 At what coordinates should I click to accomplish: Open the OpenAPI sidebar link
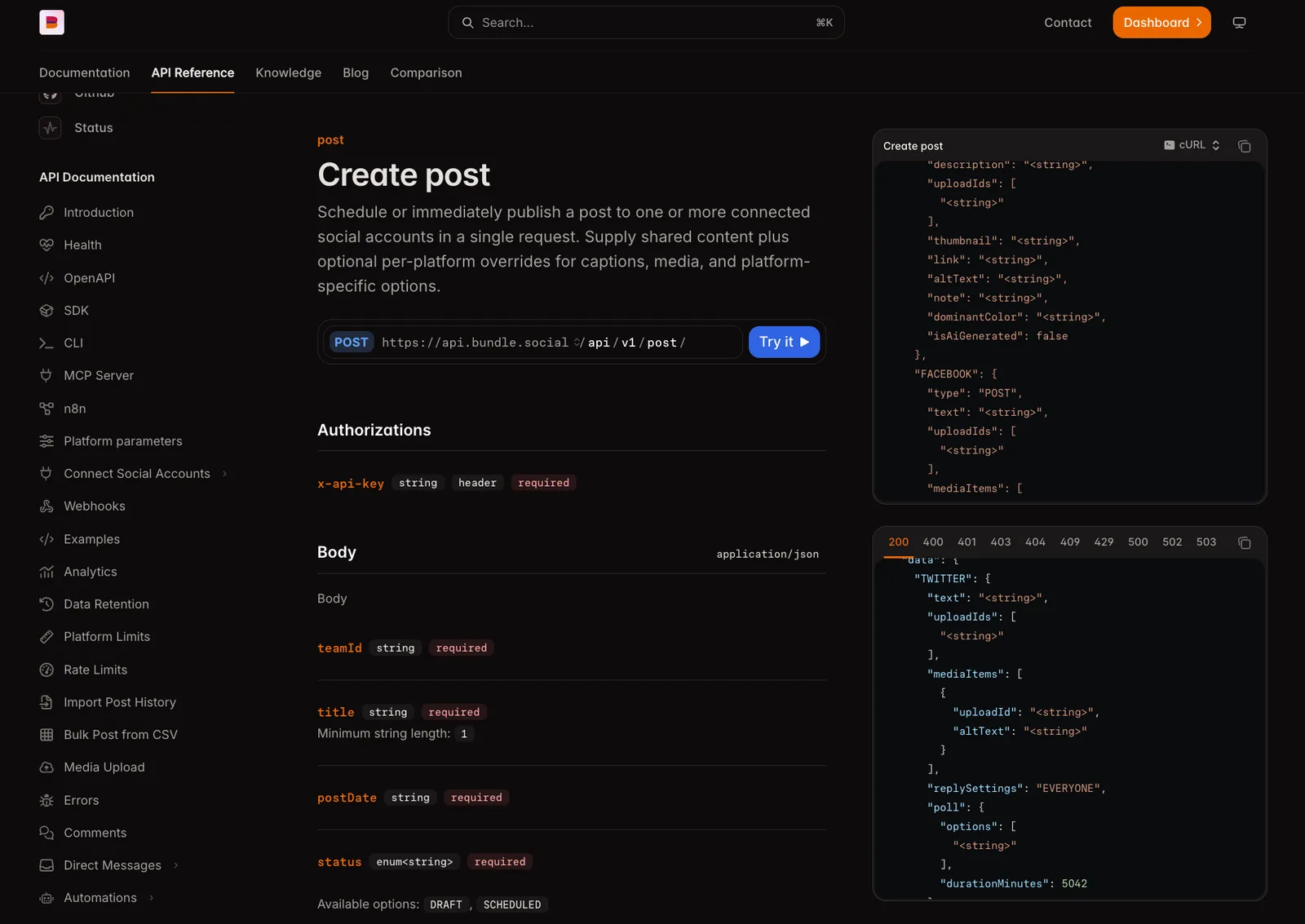(90, 278)
